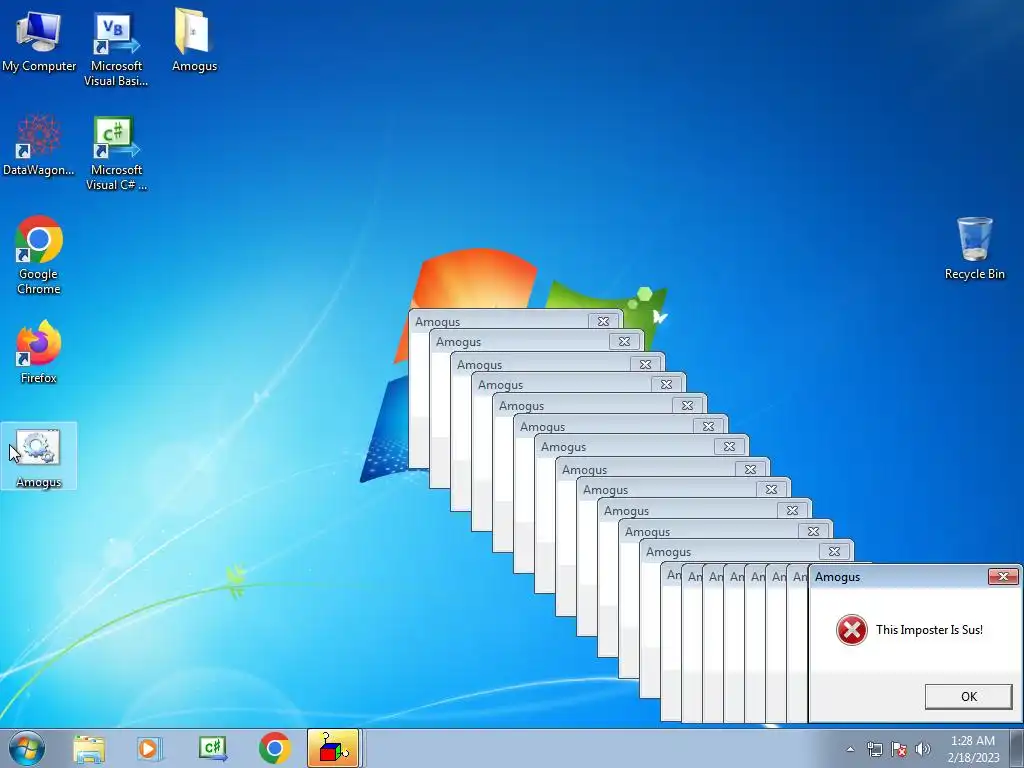Close the fifth cascaded Amogus window

tap(687, 406)
